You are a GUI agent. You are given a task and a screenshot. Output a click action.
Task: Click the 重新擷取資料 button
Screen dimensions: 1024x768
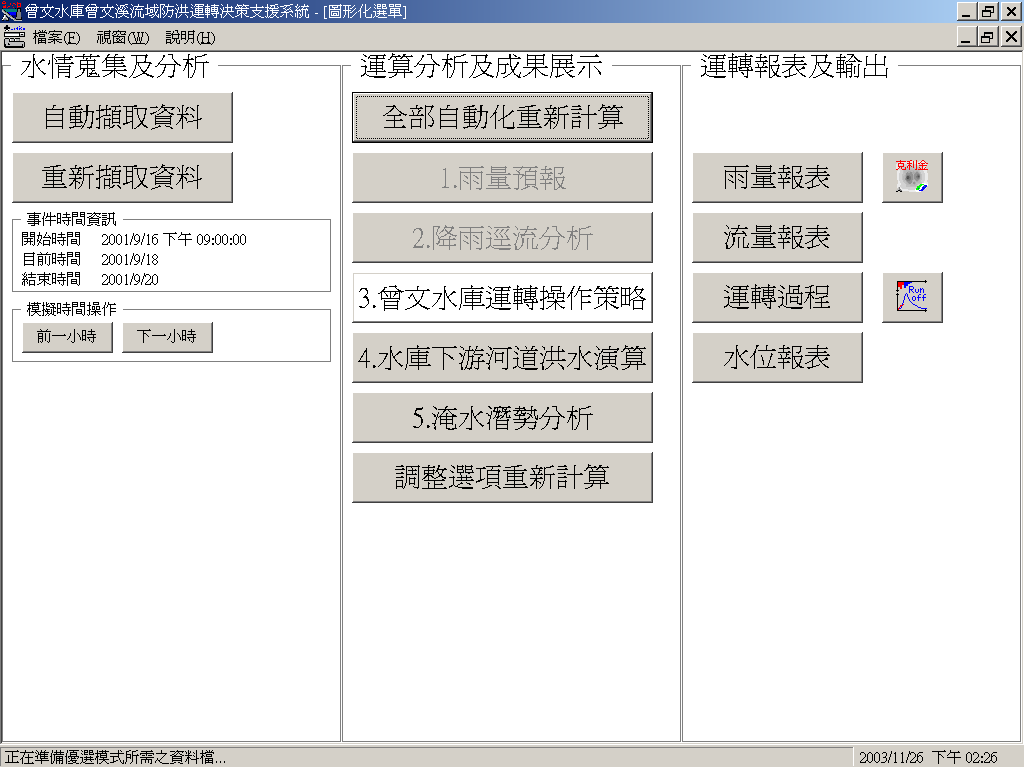click(x=122, y=178)
